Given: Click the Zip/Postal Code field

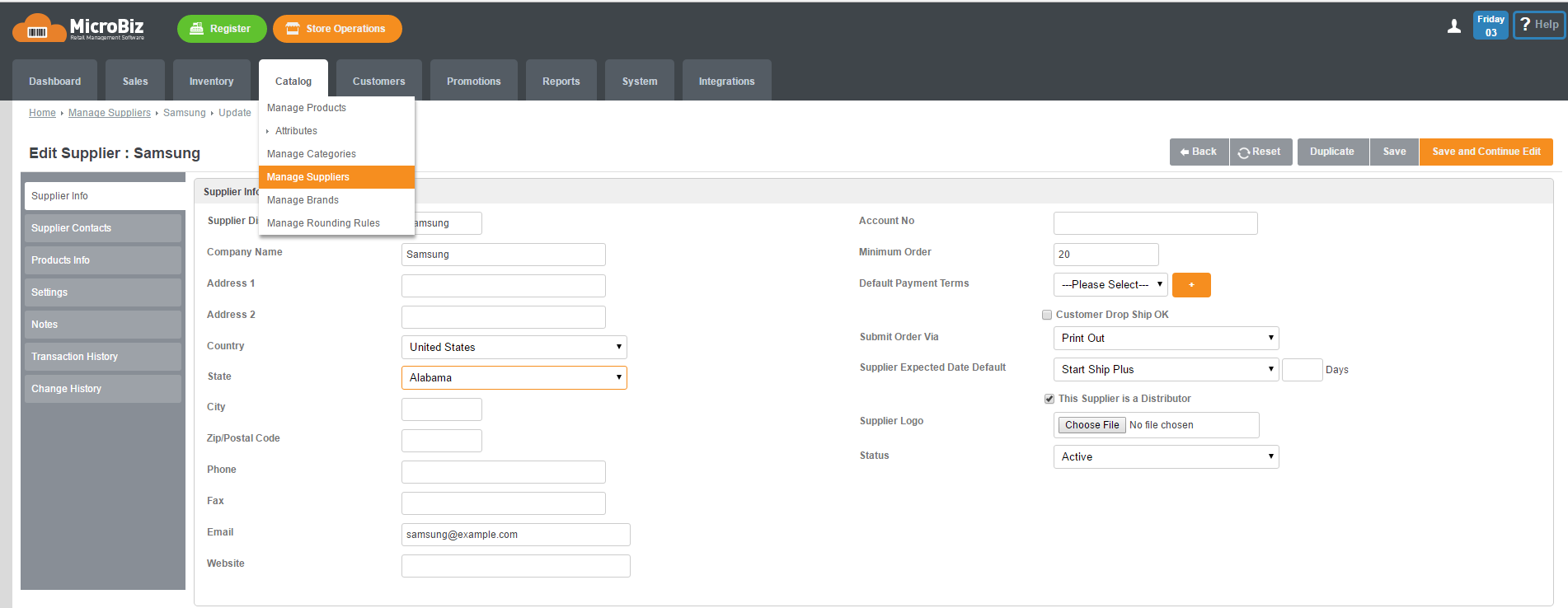Looking at the screenshot, I should [442, 441].
